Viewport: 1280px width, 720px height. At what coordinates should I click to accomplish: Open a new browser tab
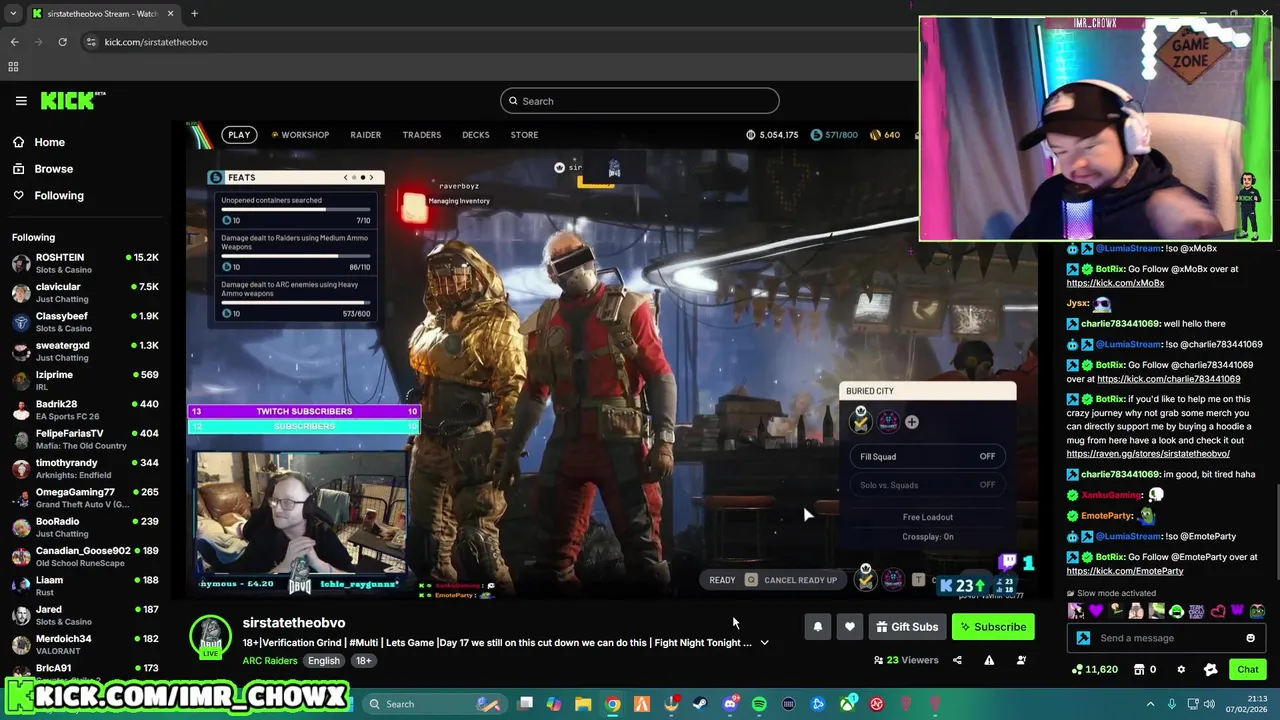(x=194, y=14)
